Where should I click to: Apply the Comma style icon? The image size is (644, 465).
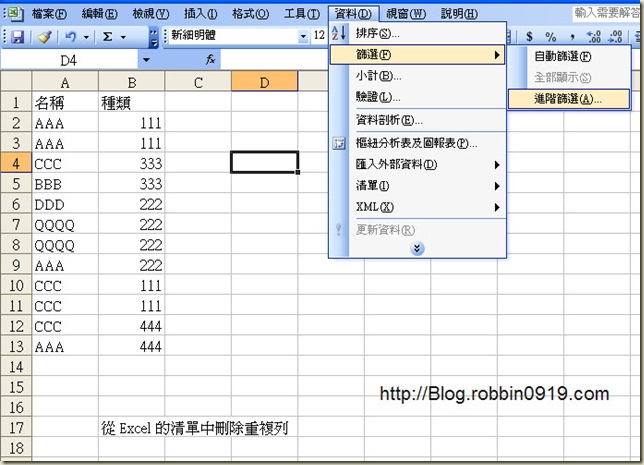572,37
